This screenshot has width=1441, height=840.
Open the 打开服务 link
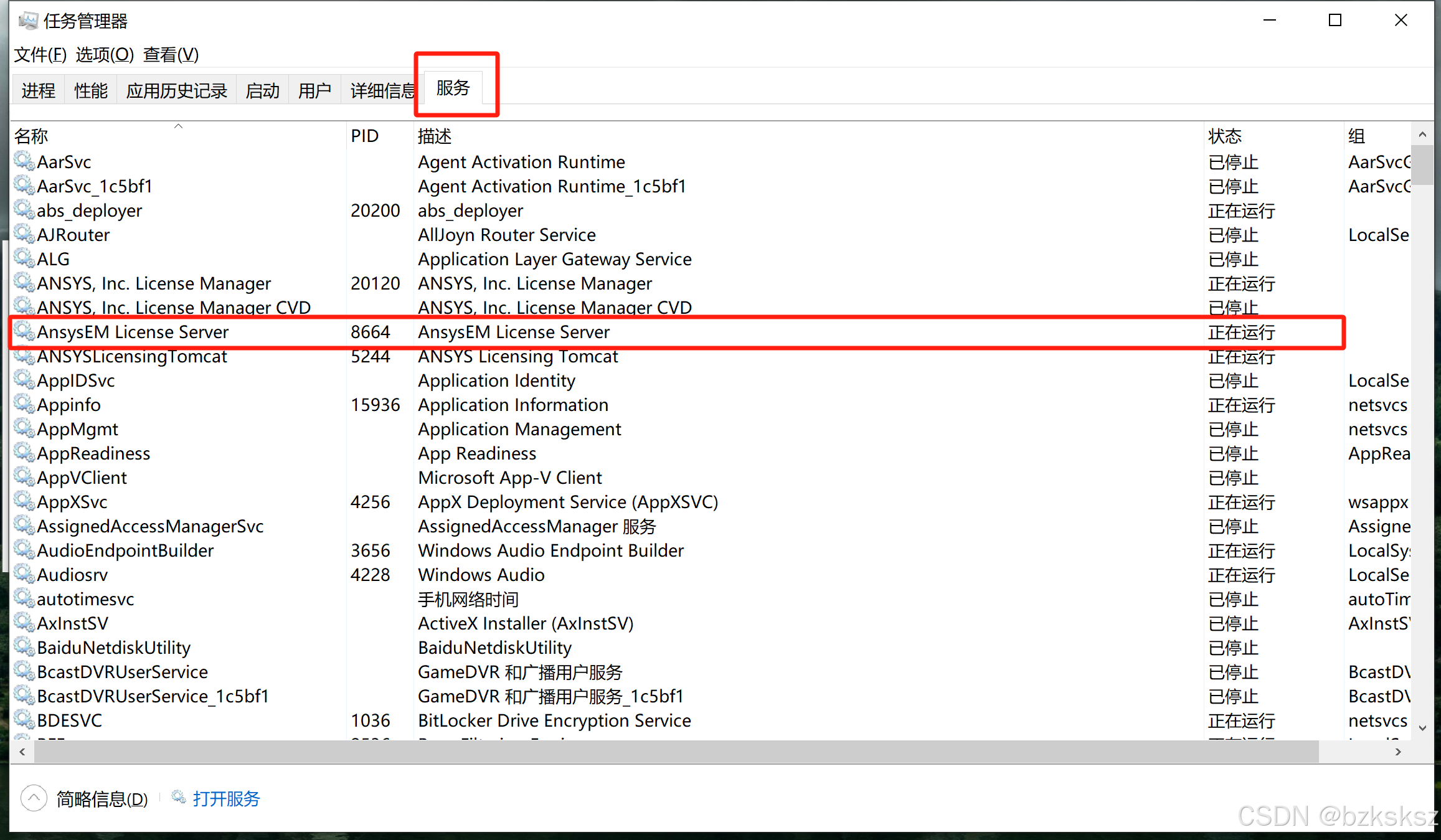[226, 798]
